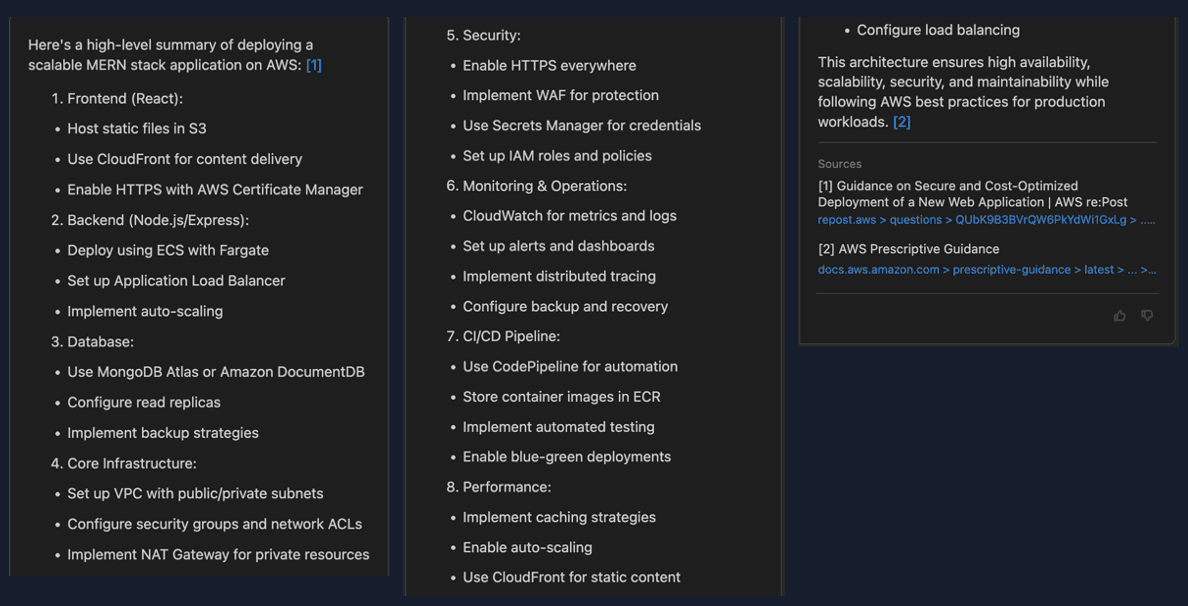Click the Sources section heading
This screenshot has width=1188, height=606.
(x=839, y=164)
